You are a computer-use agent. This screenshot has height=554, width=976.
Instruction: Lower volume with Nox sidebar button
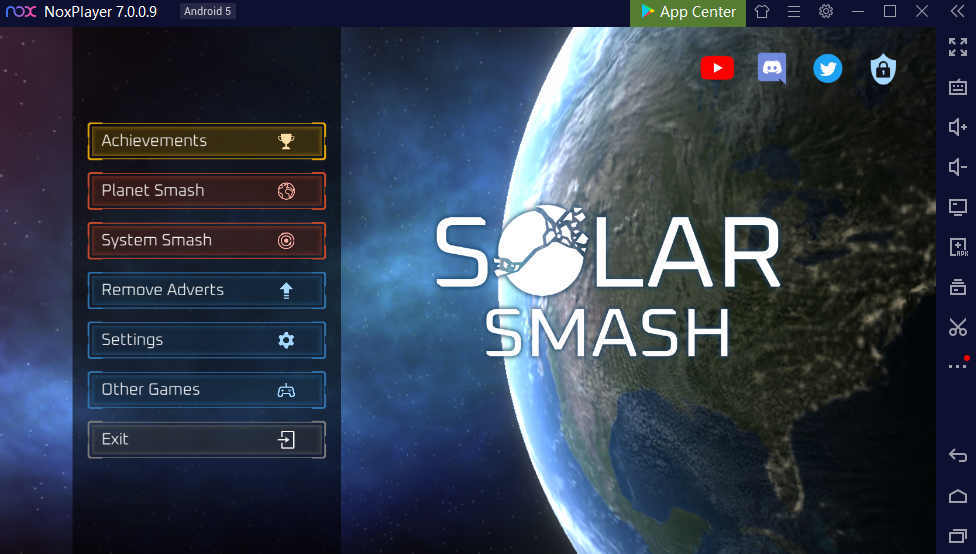[x=957, y=167]
